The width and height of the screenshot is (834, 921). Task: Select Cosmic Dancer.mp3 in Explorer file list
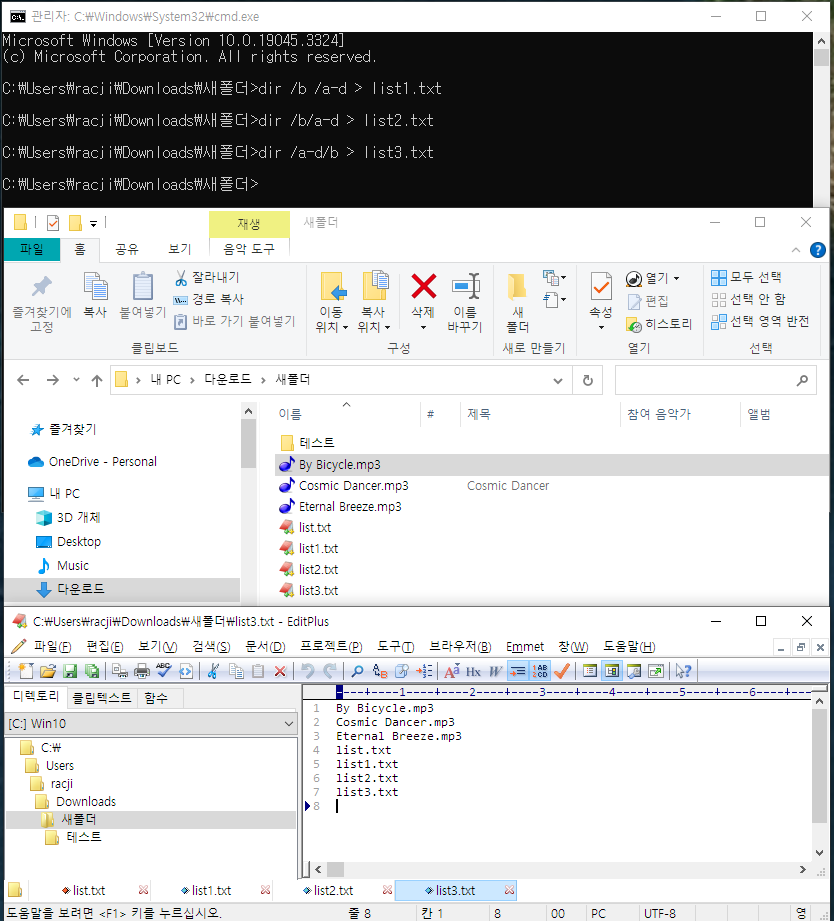point(354,486)
